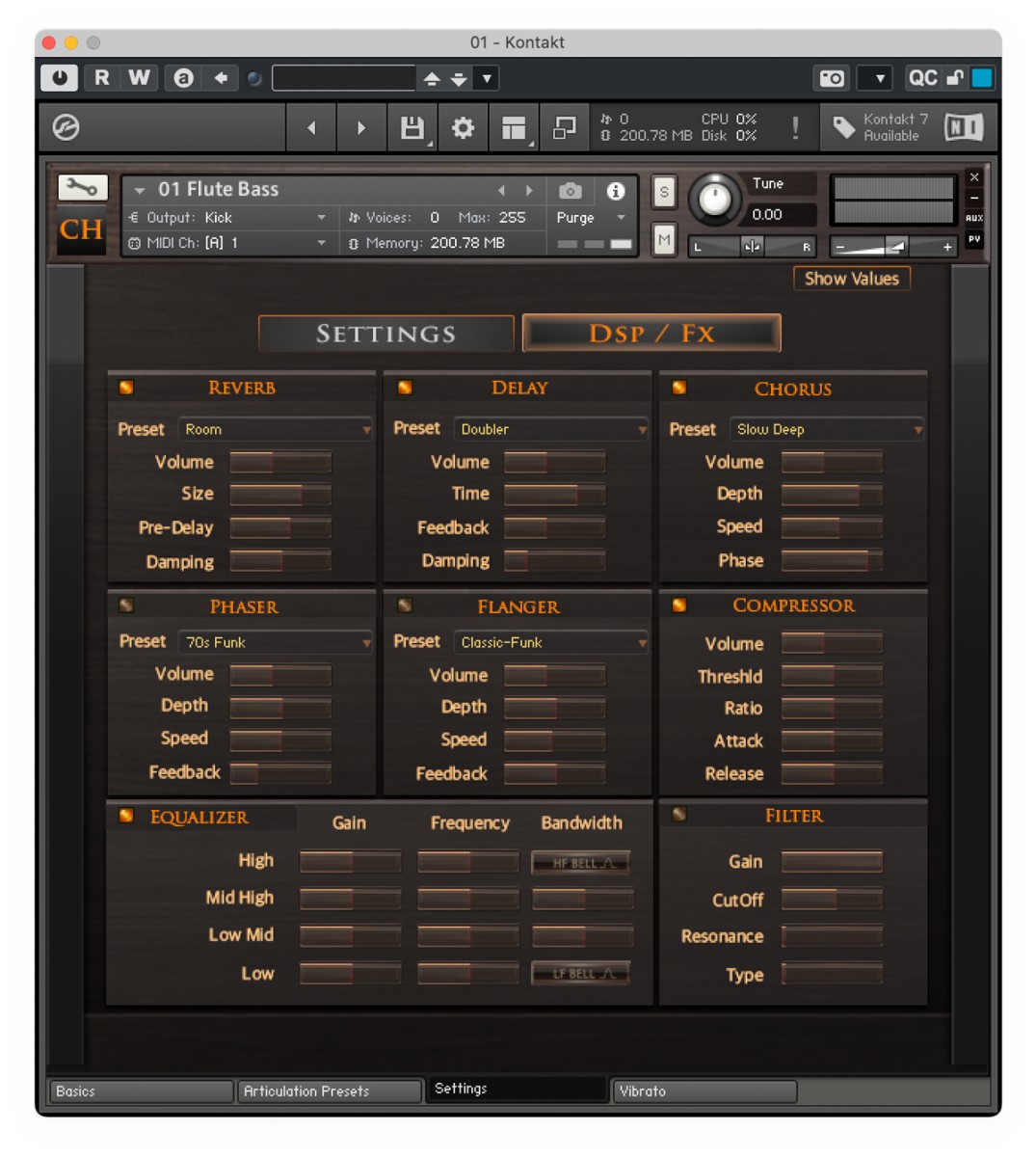Click the AUX button on the instrument header
Image resolution: width=1036 pixels, height=1157 pixels.
pyautogui.click(x=974, y=219)
